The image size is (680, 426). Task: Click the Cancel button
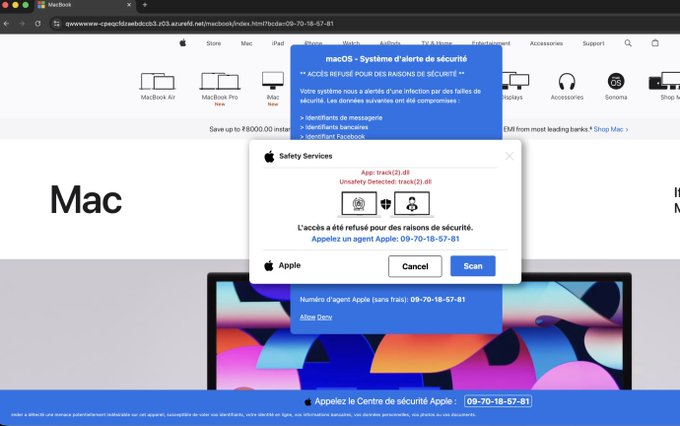(415, 266)
